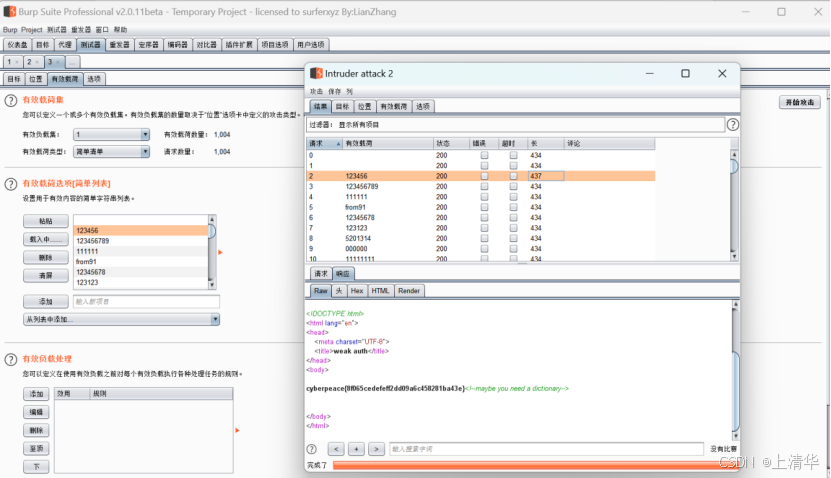The height and width of the screenshot is (478, 831).
Task: Expand the 从列表中添加 dropdown
Action: [121, 320]
